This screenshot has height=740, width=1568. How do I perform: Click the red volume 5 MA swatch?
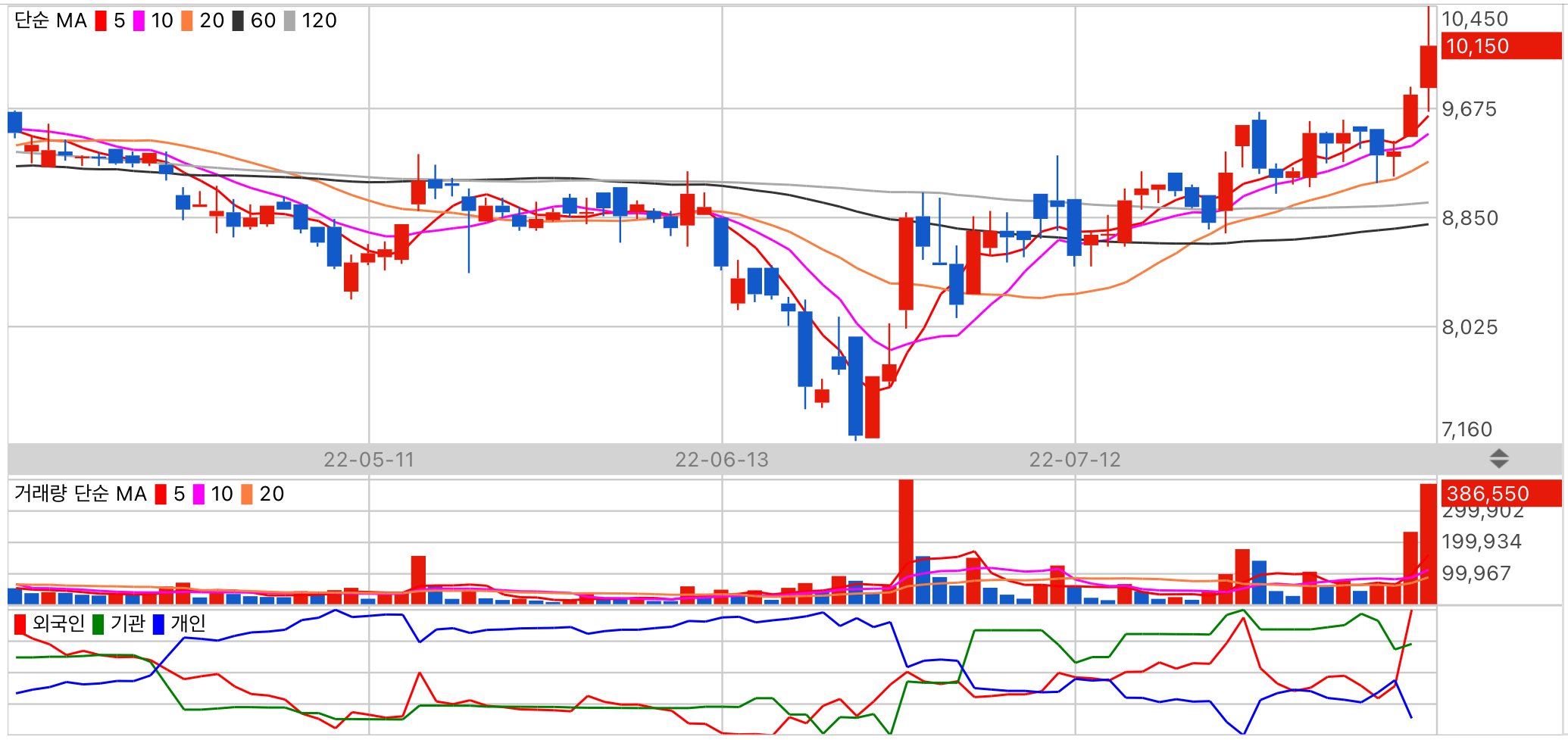[x=161, y=494]
